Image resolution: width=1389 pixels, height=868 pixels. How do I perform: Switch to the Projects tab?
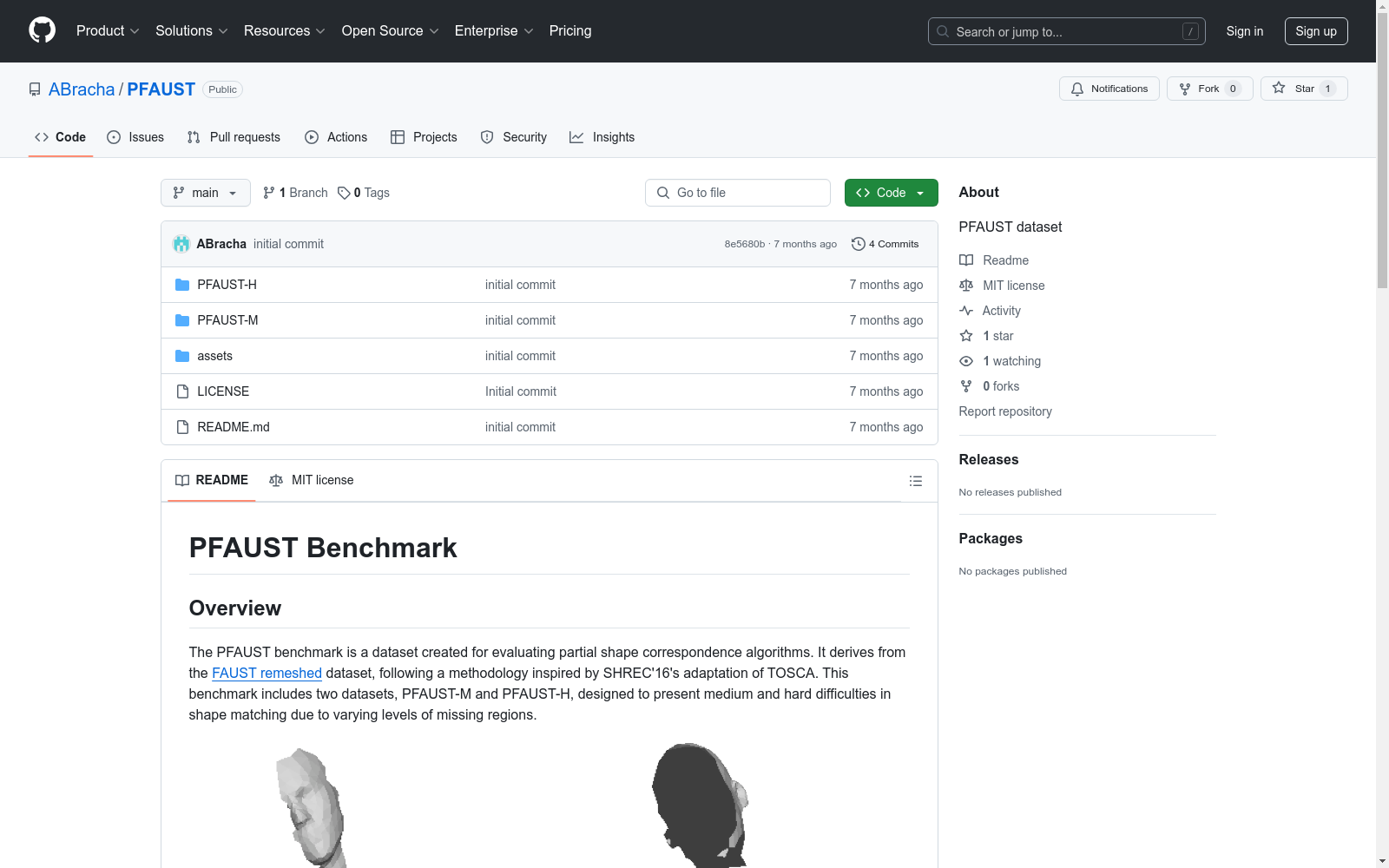[x=424, y=137]
